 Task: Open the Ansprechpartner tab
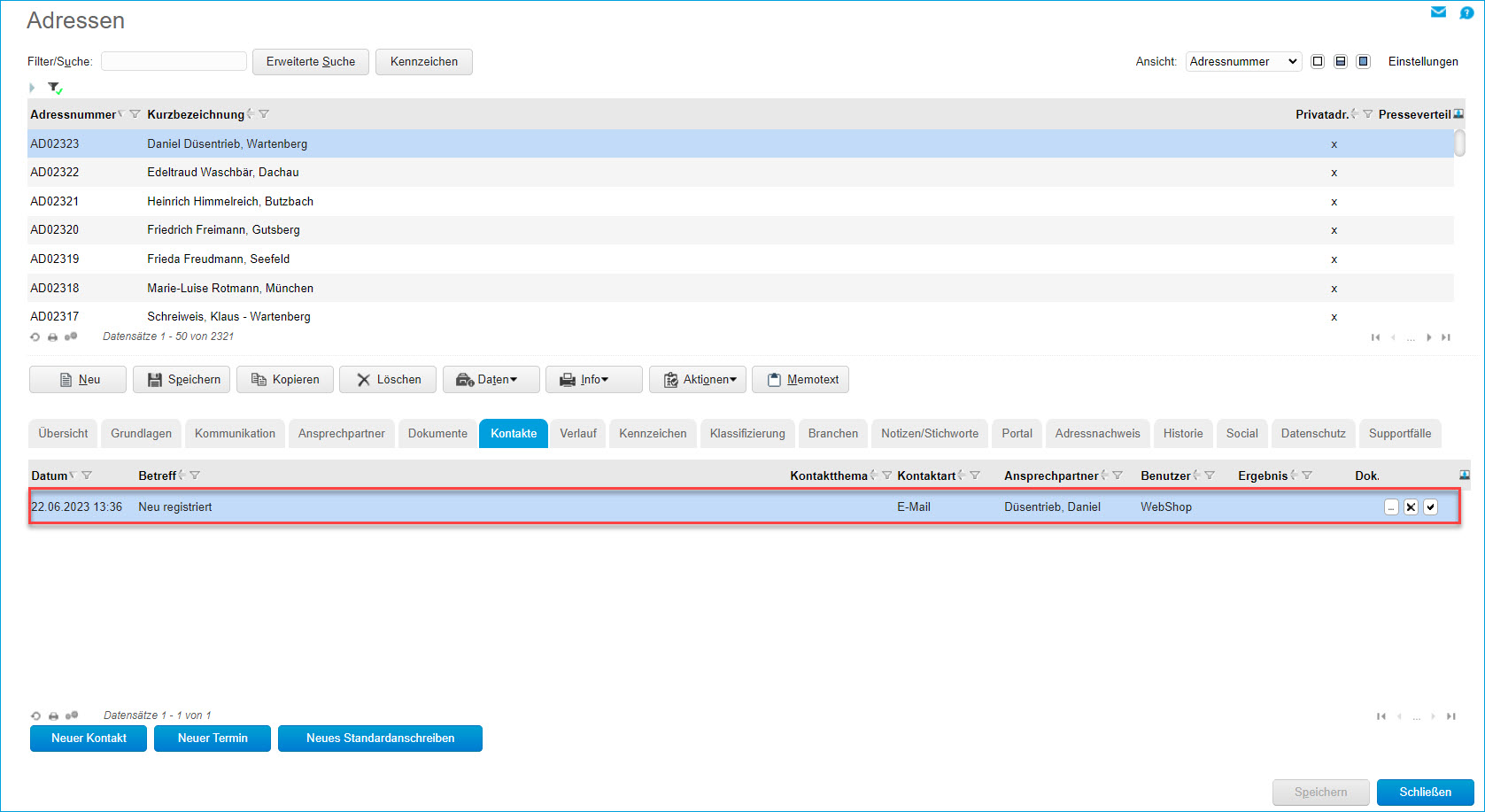(x=341, y=433)
